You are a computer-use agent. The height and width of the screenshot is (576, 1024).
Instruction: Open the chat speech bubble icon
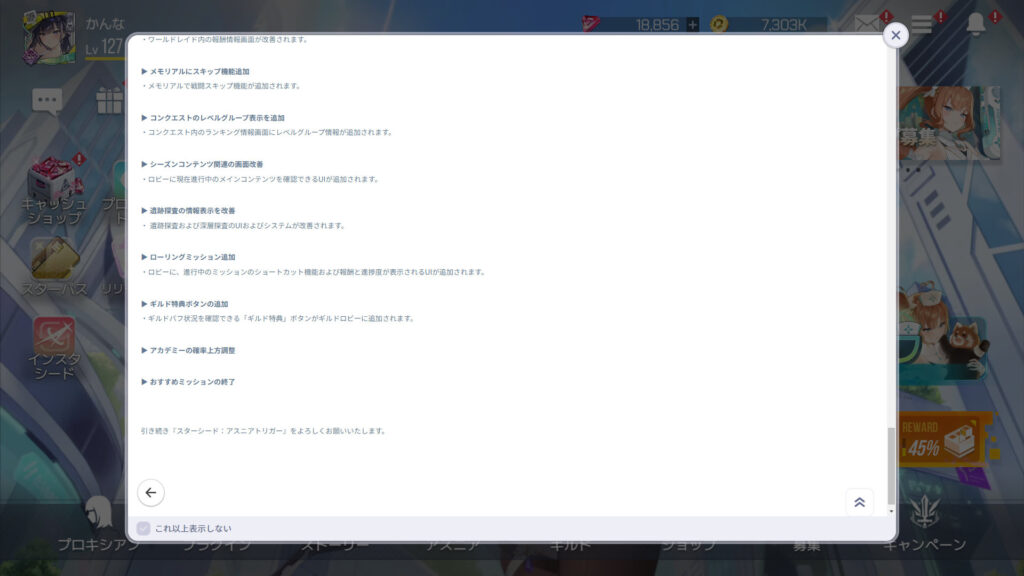47,99
